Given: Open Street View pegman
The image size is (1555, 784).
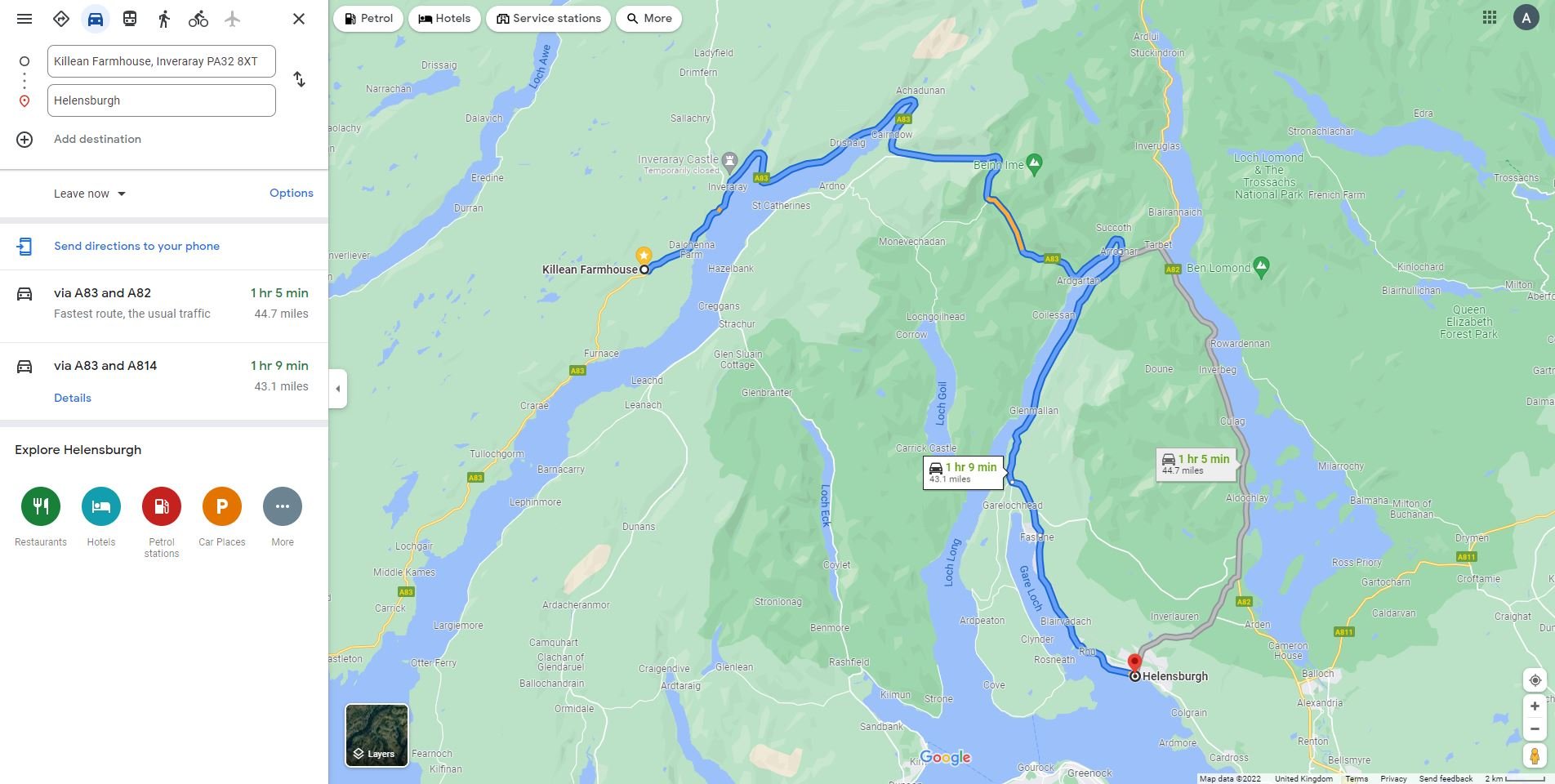Looking at the screenshot, I should [x=1535, y=756].
